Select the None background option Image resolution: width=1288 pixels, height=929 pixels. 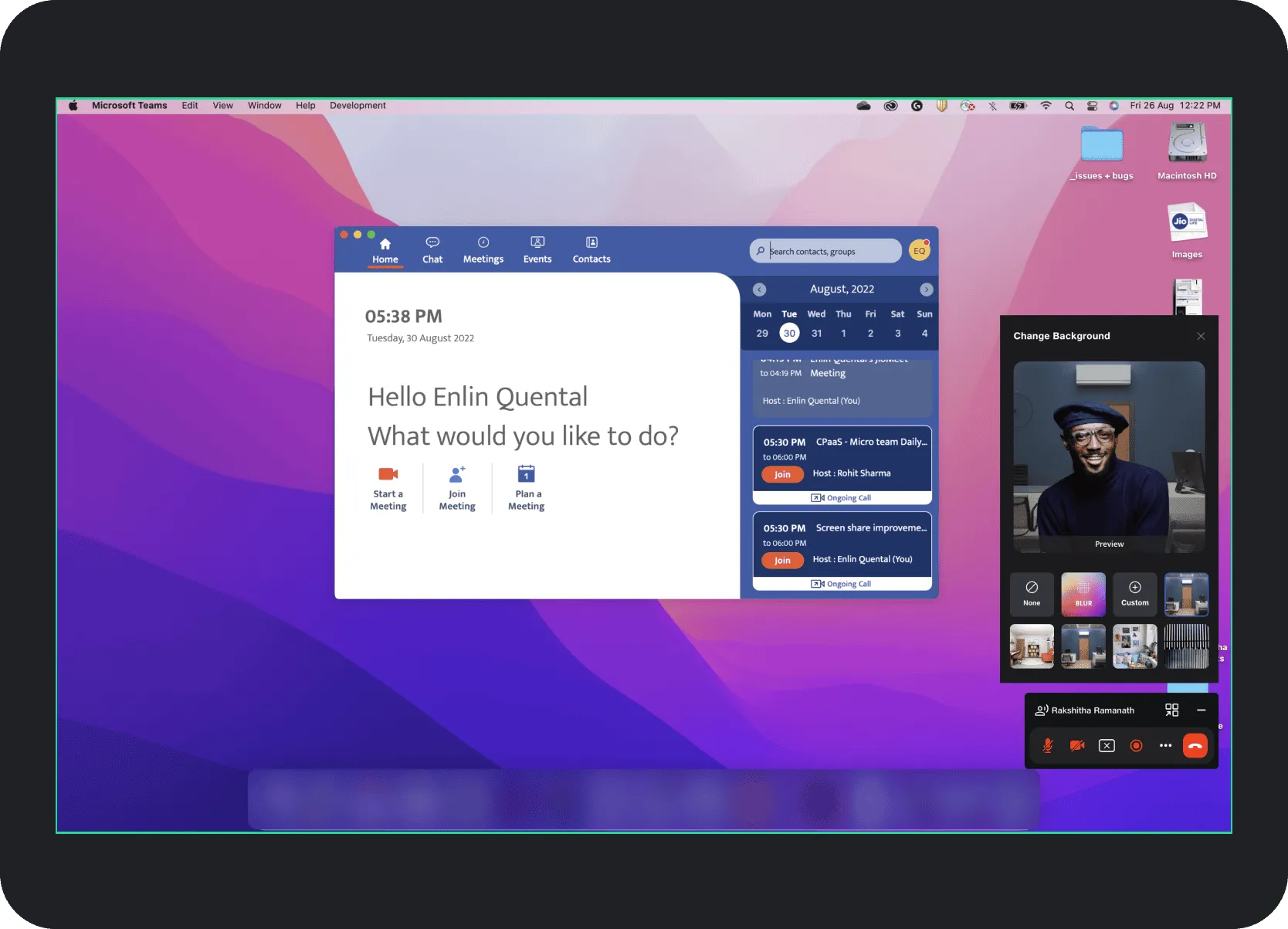[1032, 594]
